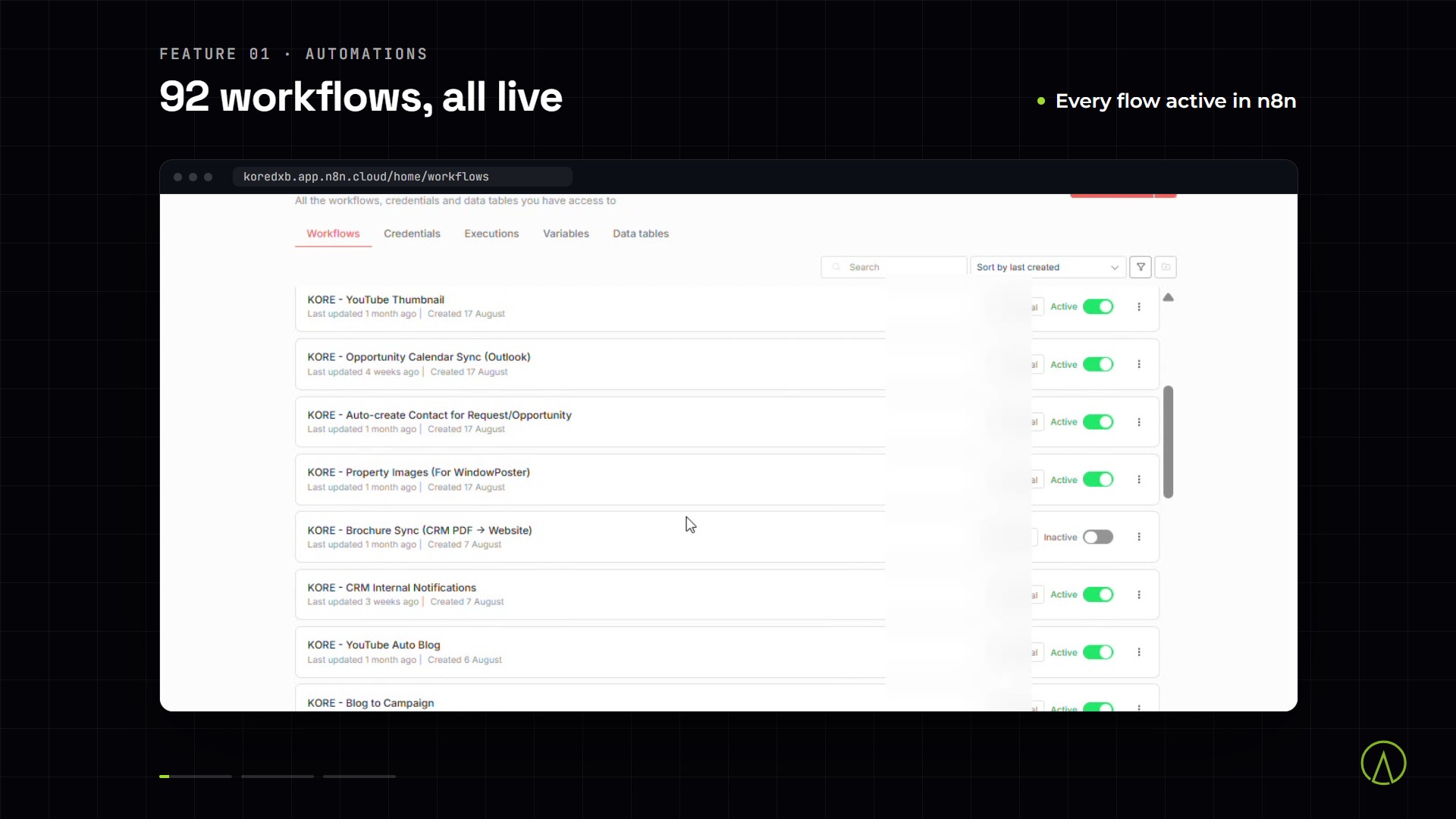
Task: Select the Workflows tab
Action: [333, 234]
